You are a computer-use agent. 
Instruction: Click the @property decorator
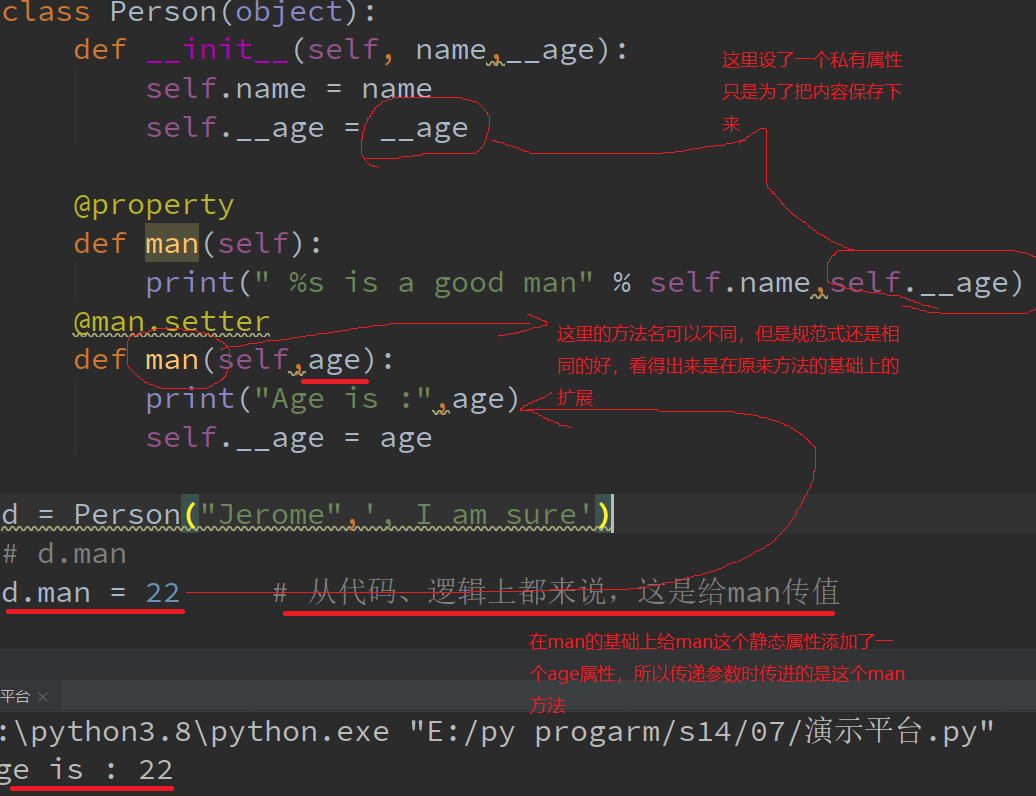(154, 204)
